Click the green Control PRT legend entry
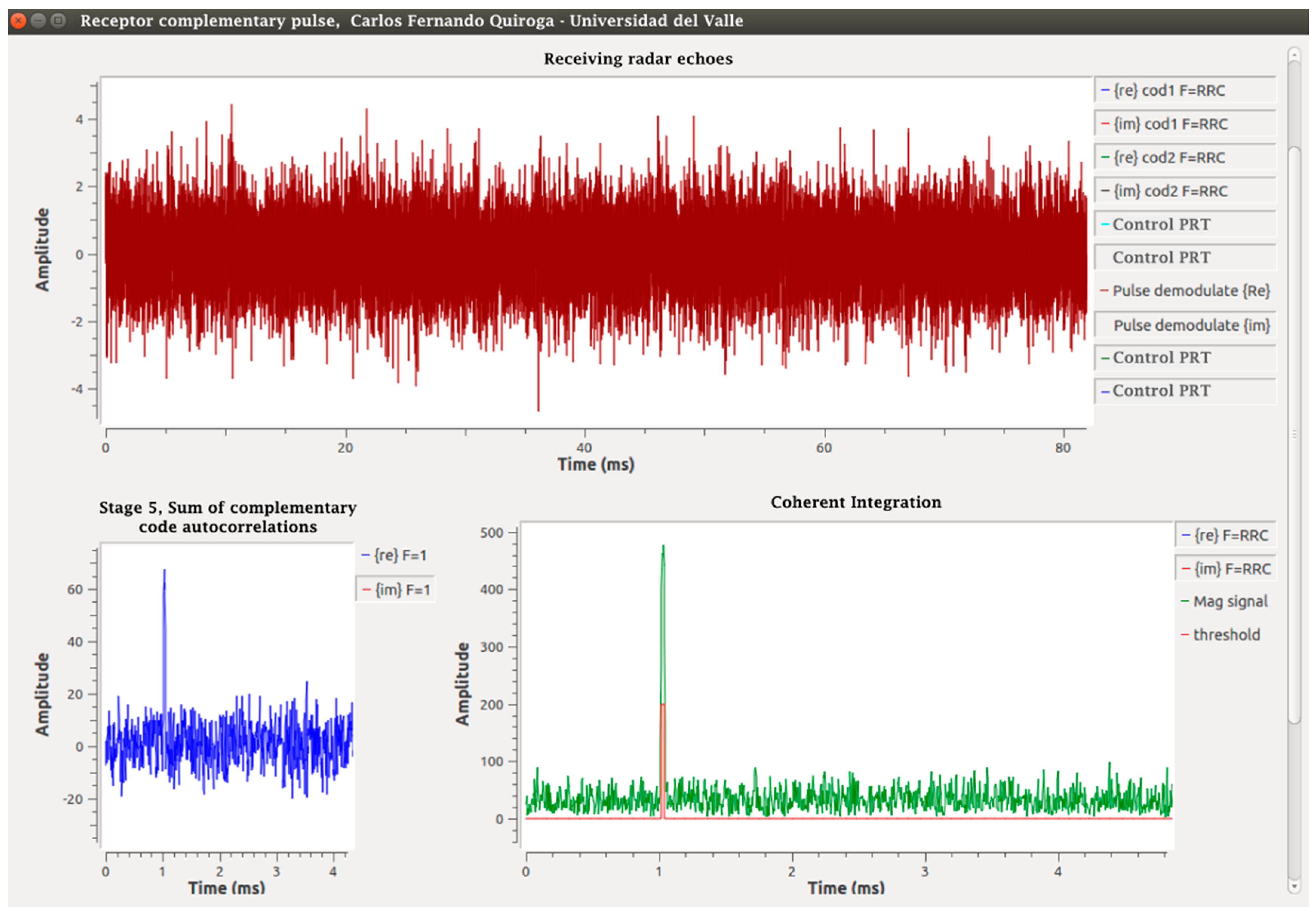Viewport: 1316px width, 914px height. pyautogui.click(x=1161, y=357)
